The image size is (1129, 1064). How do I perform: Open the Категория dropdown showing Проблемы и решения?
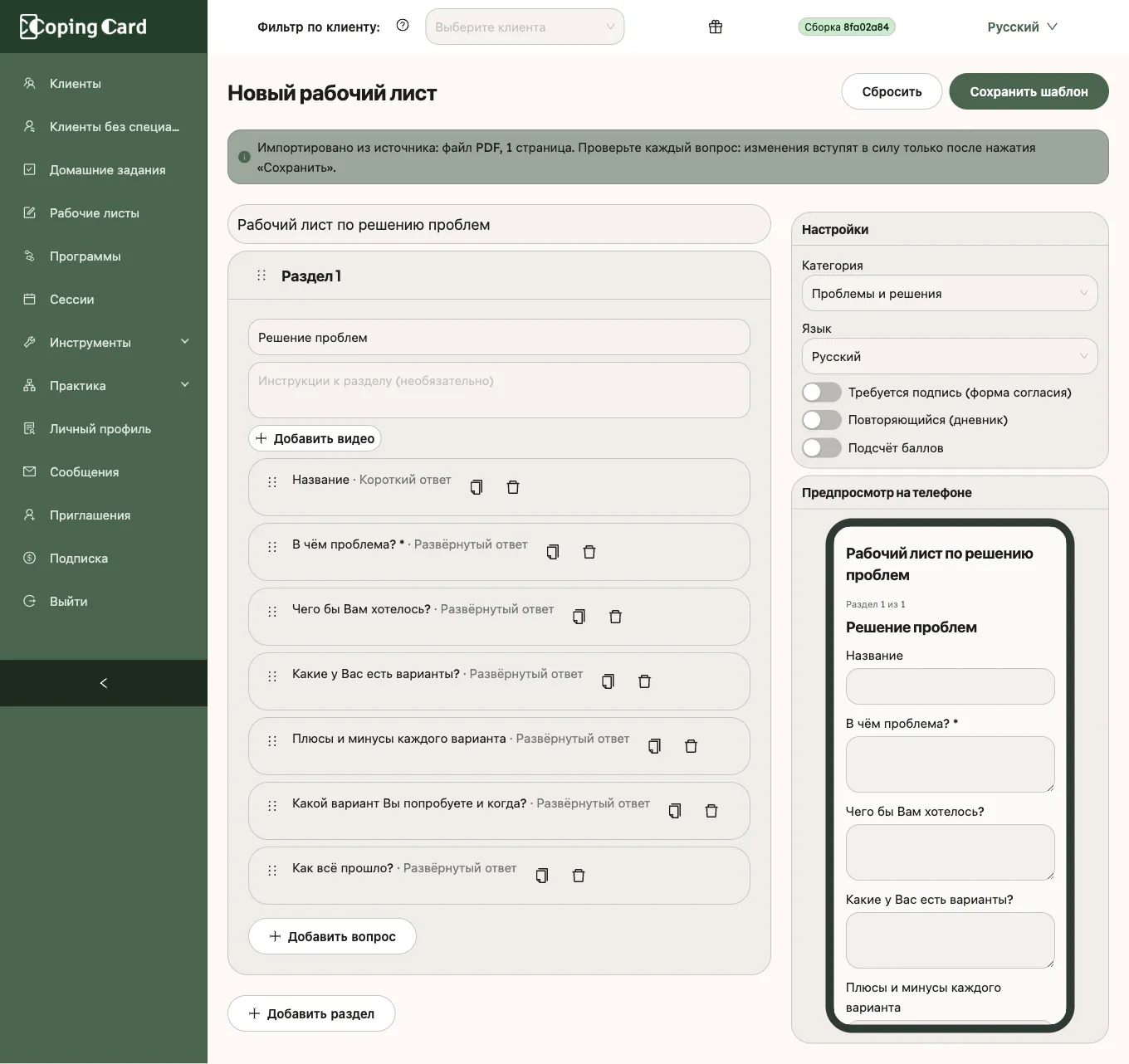950,293
